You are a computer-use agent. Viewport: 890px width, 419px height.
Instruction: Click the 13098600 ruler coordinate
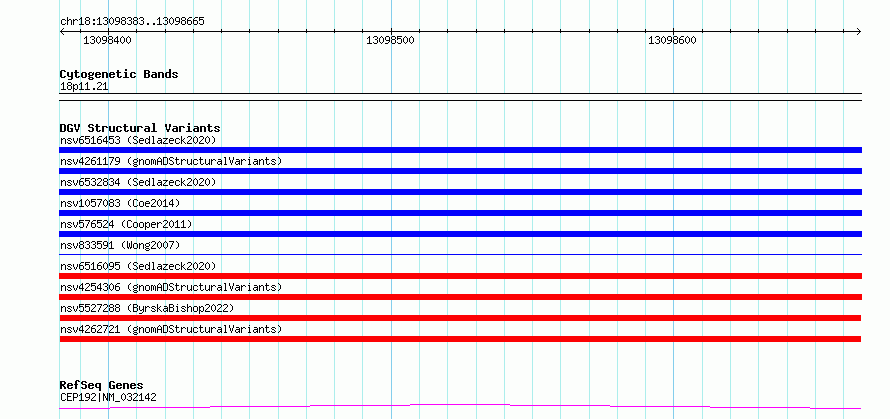(x=672, y=40)
